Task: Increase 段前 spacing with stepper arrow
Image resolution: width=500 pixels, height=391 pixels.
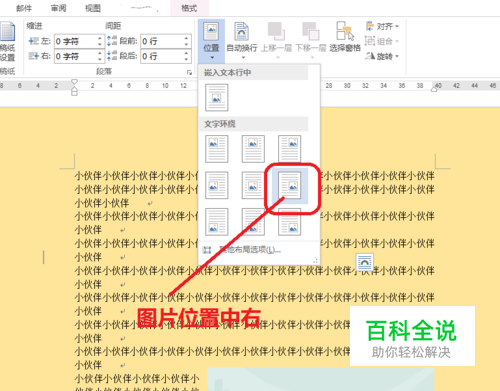Action: point(186,38)
